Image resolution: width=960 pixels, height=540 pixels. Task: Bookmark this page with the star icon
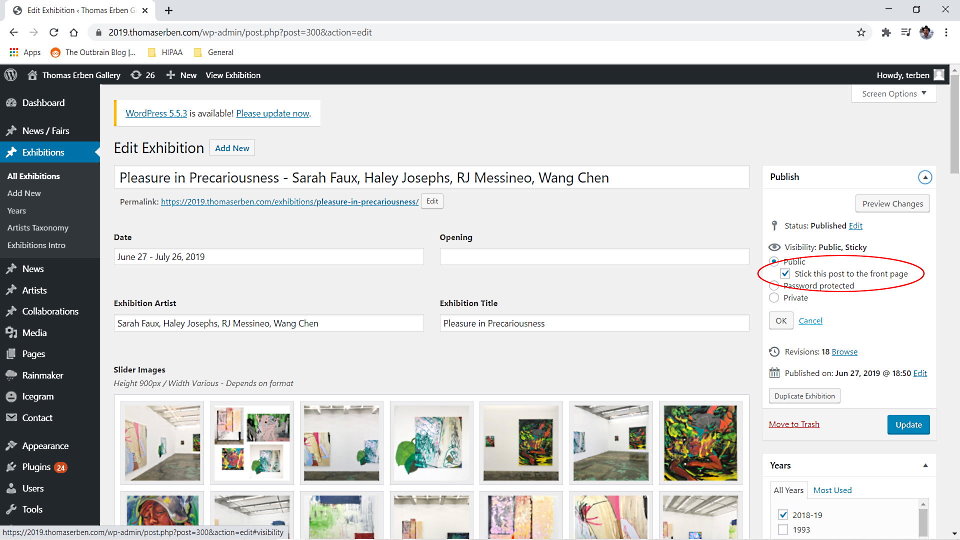[861, 32]
